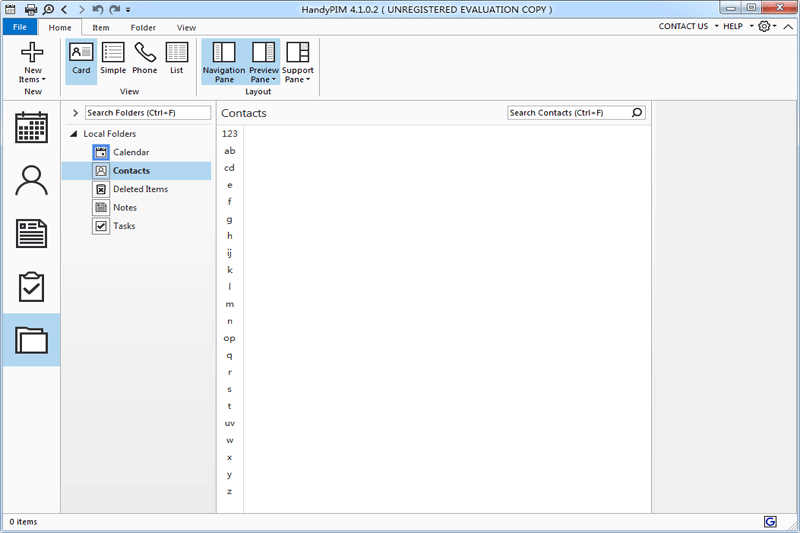This screenshot has height=533, width=800.
Task: Switch to List view
Action: tap(177, 59)
